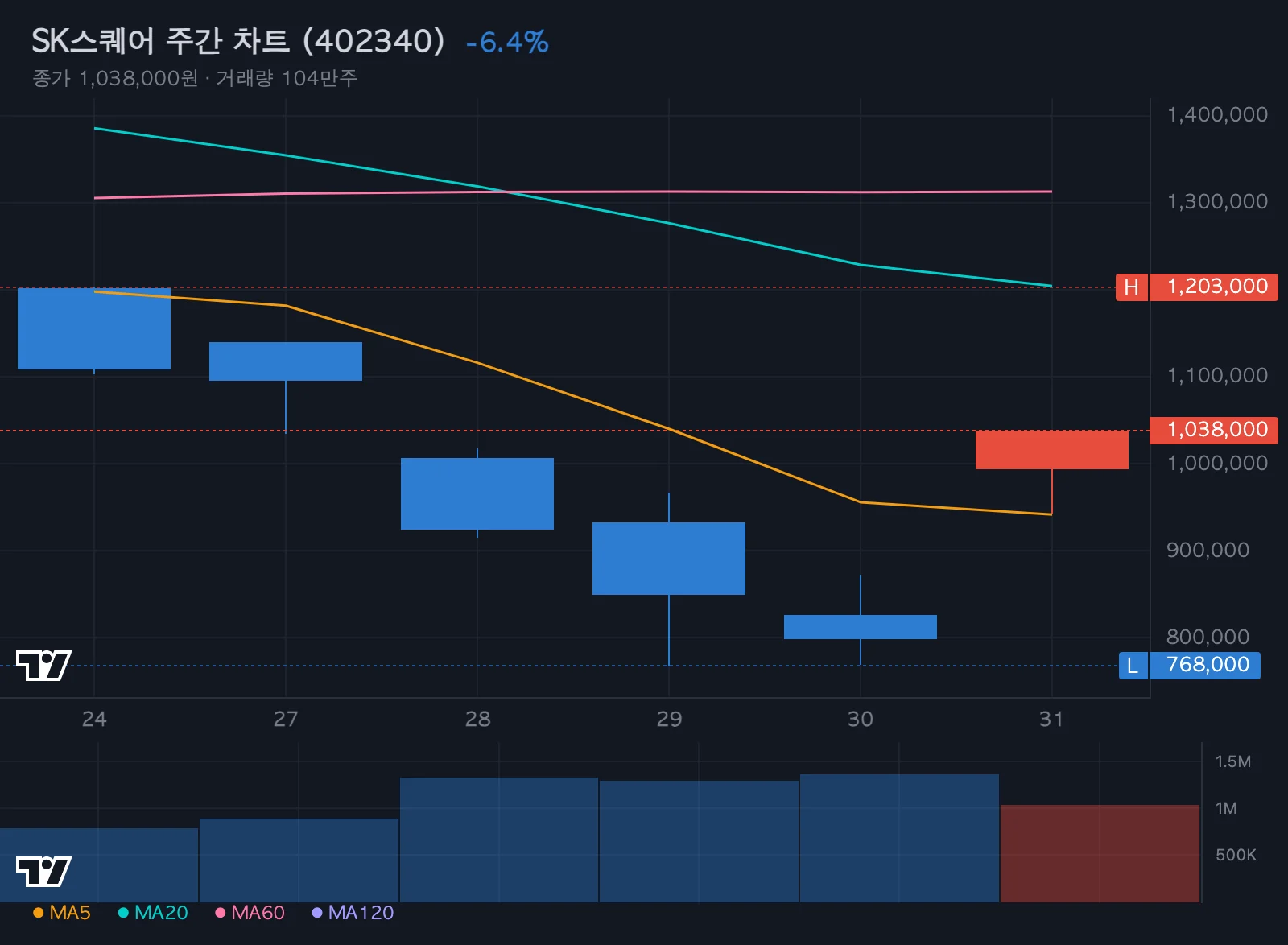Image resolution: width=1288 pixels, height=945 pixels.
Task: Click the 768,000 low price label
Action: tap(1205, 666)
